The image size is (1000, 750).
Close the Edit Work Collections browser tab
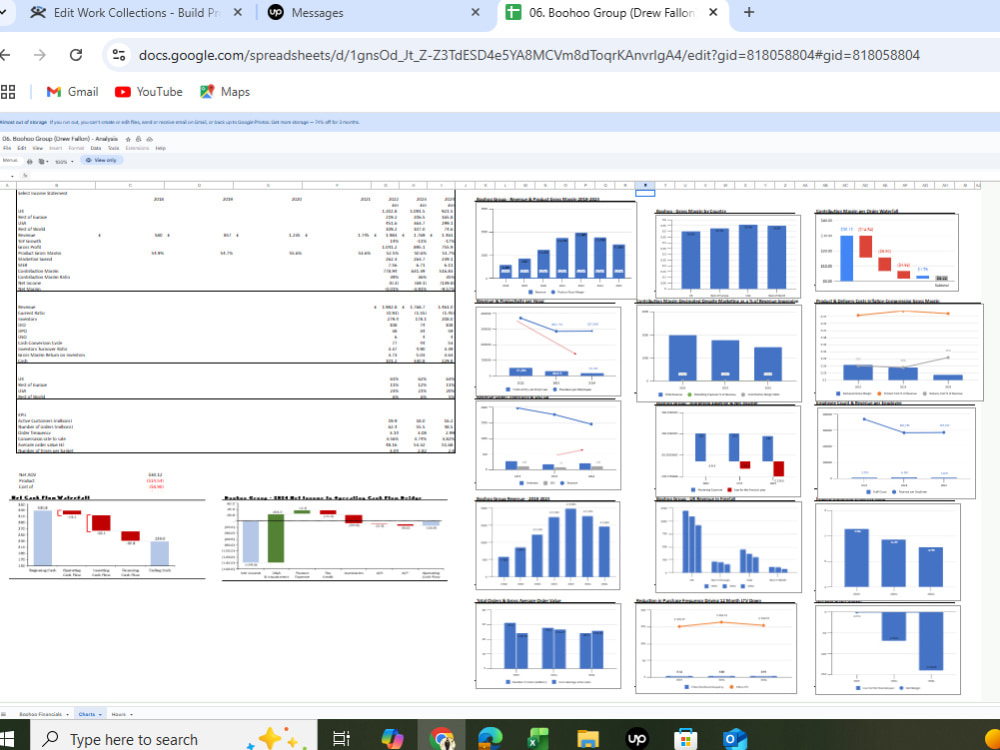point(238,13)
